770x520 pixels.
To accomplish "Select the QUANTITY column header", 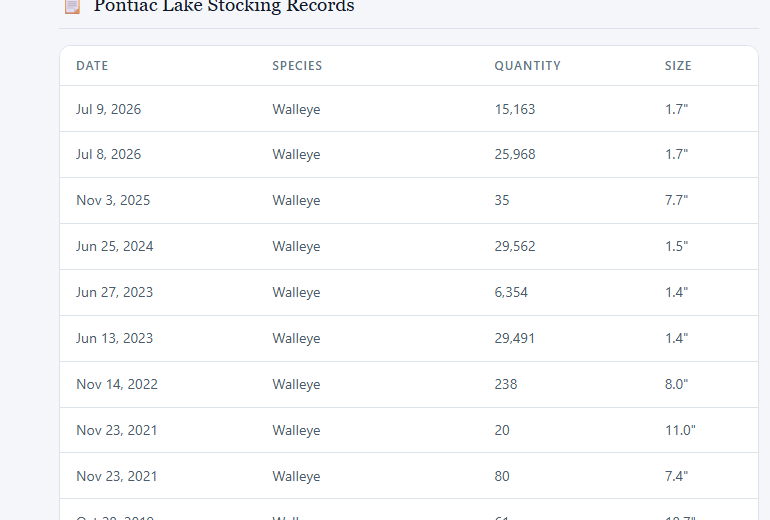I will click(527, 66).
